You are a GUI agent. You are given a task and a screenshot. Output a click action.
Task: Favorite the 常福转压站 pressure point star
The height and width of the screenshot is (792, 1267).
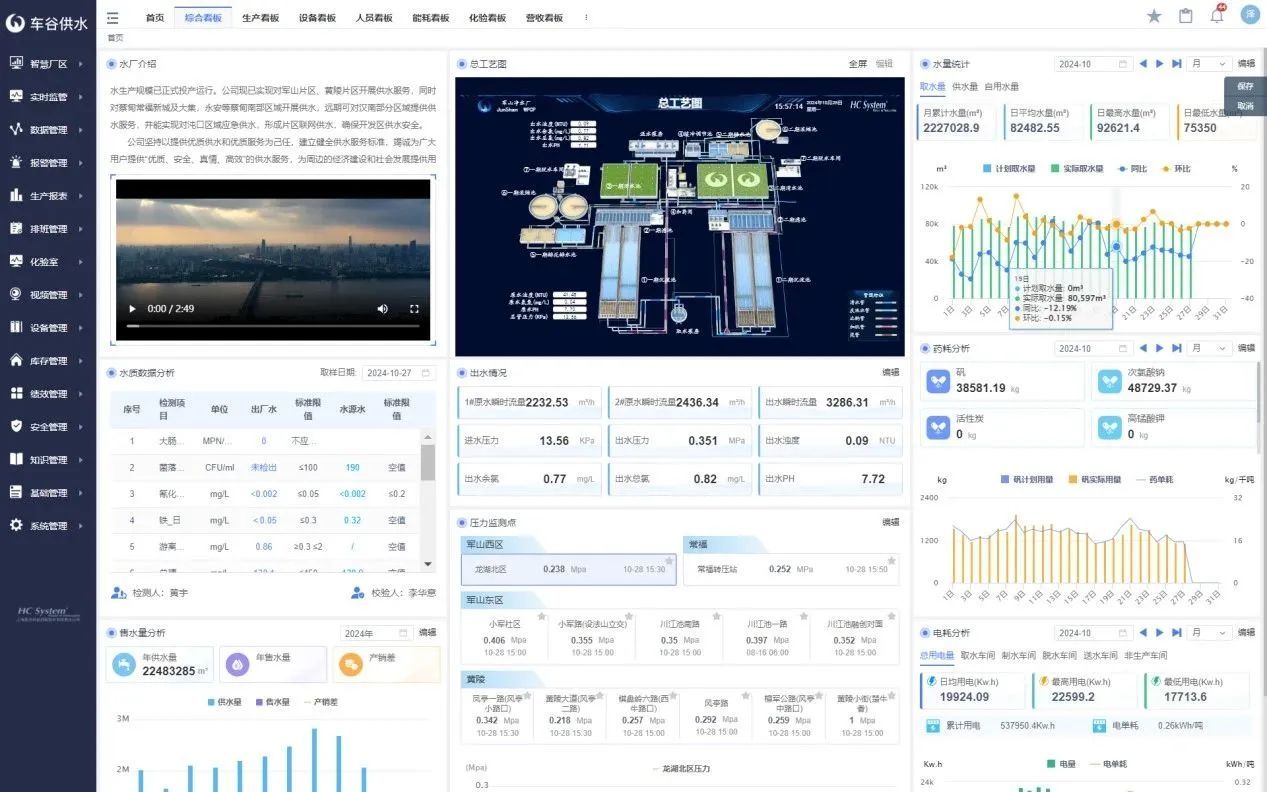coord(891,560)
